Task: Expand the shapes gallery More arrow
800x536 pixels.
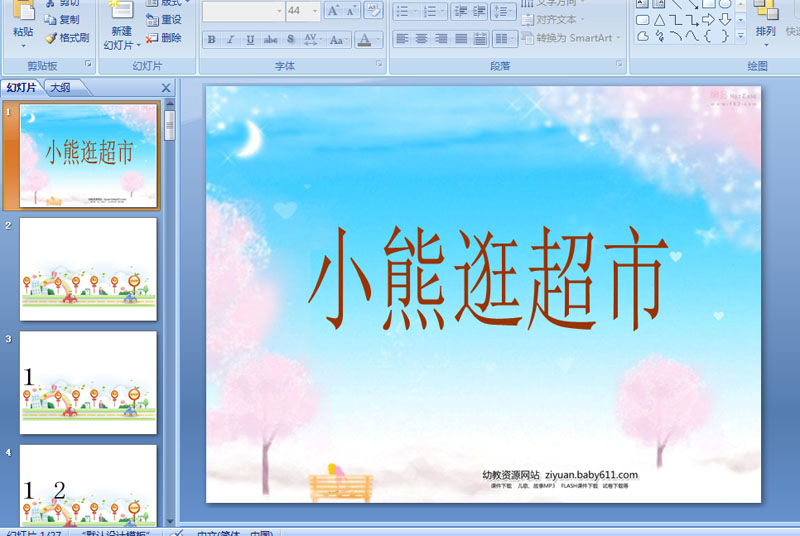Action: pyautogui.click(x=741, y=36)
